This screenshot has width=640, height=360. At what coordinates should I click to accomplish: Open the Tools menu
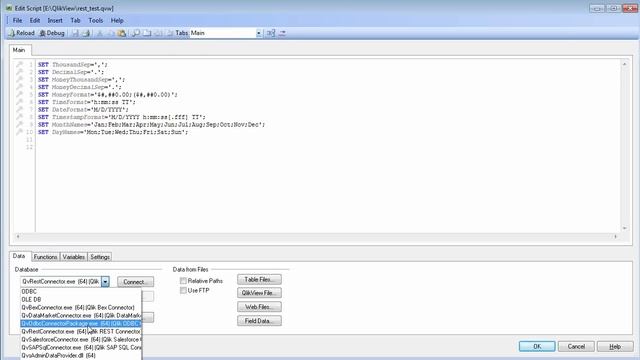click(96, 20)
